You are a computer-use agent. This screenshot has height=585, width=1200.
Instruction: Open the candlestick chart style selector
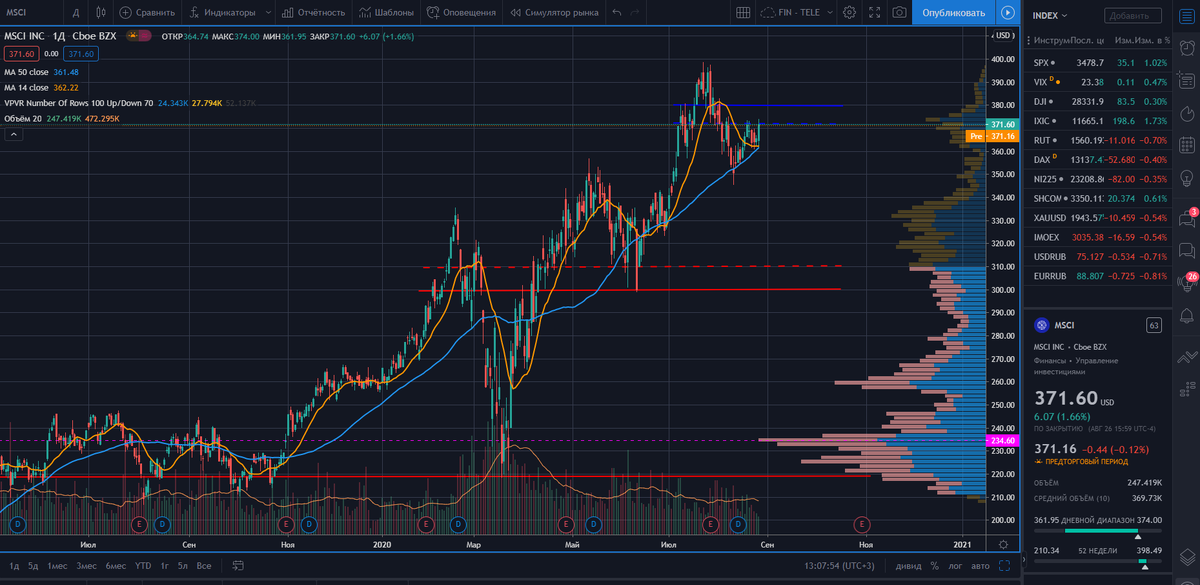[100, 13]
